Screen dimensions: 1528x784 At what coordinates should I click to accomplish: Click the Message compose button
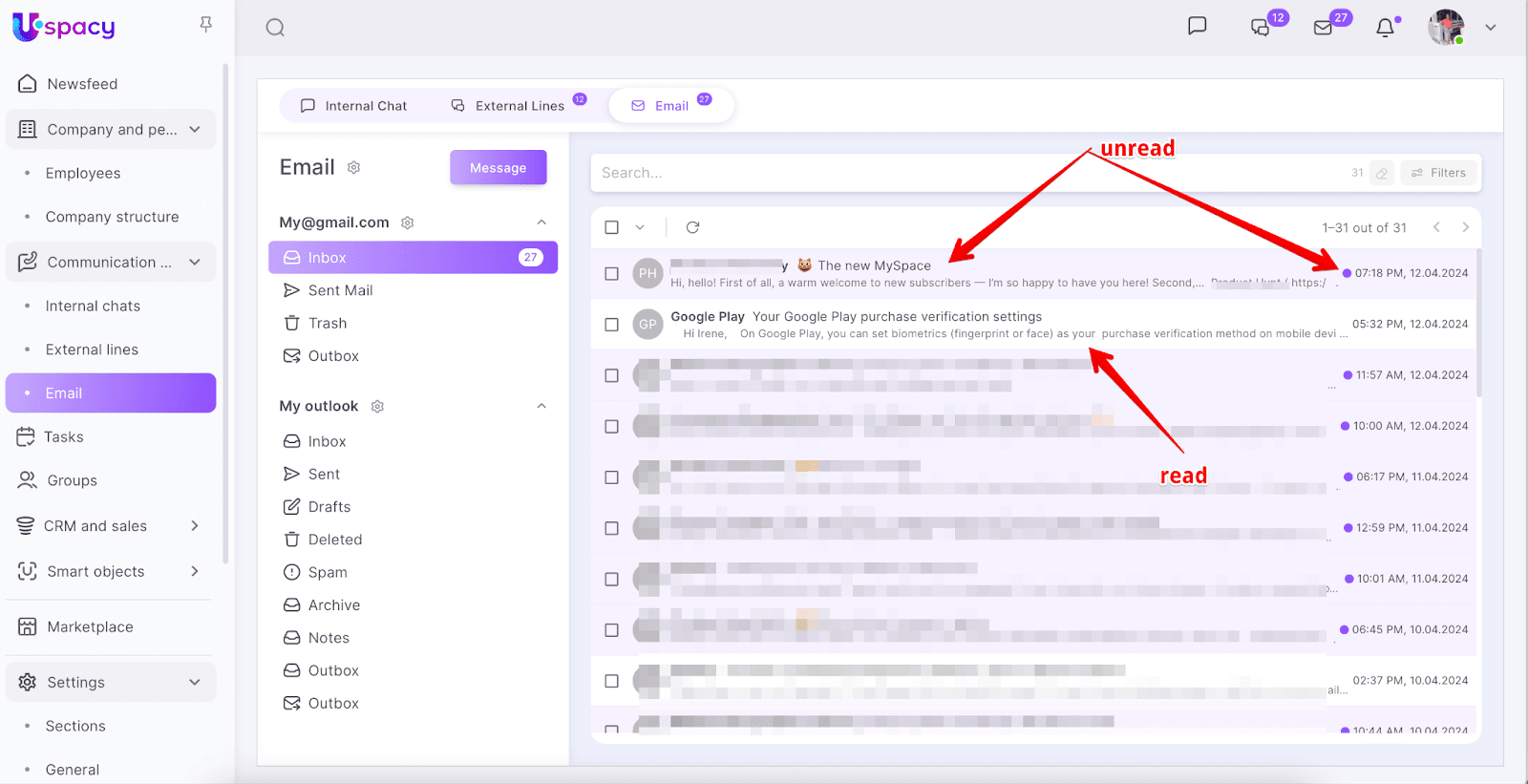click(498, 168)
